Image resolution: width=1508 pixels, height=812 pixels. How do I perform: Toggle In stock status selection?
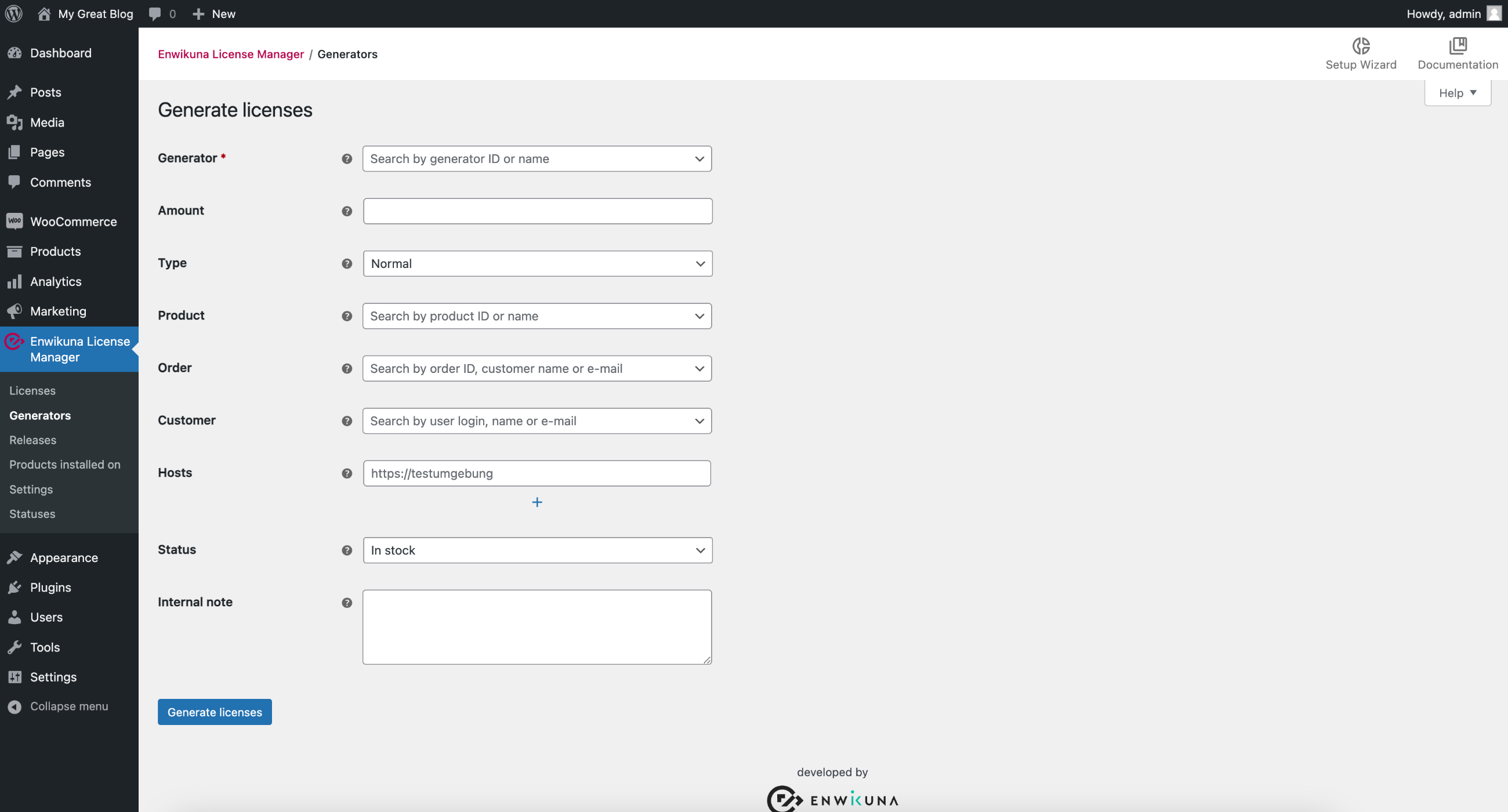(537, 549)
